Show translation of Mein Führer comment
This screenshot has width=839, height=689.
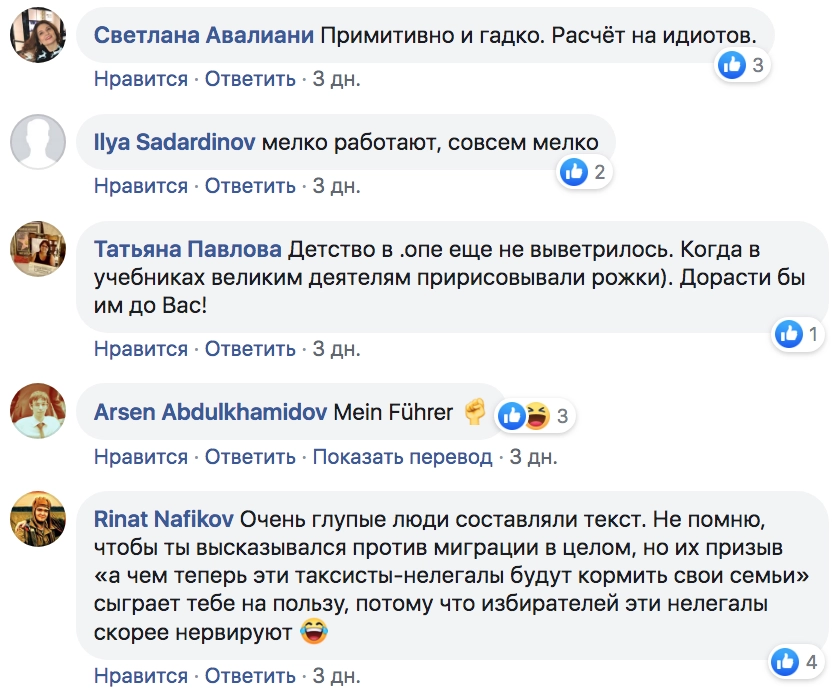pos(402,457)
